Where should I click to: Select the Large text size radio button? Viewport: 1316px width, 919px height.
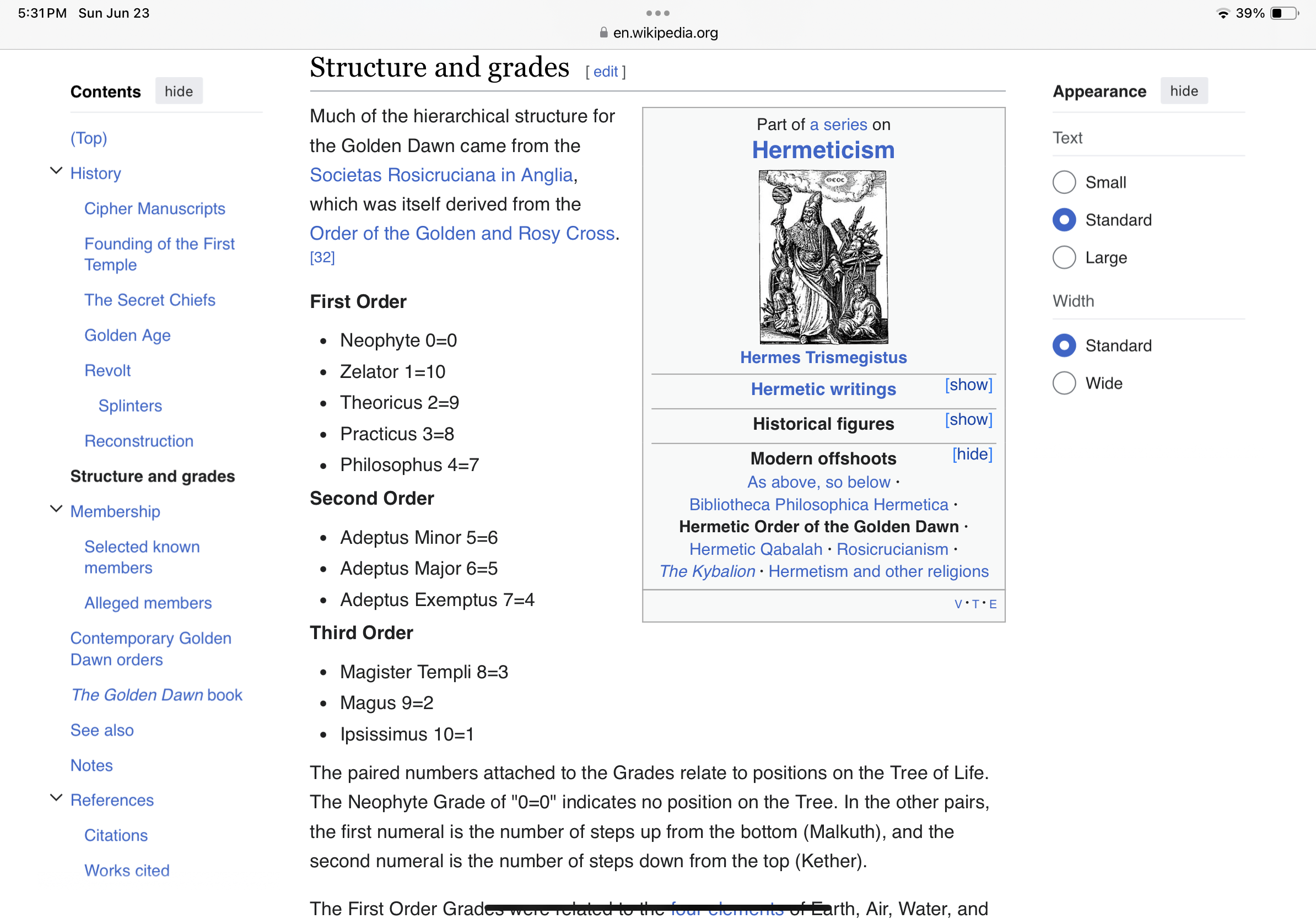1064,257
